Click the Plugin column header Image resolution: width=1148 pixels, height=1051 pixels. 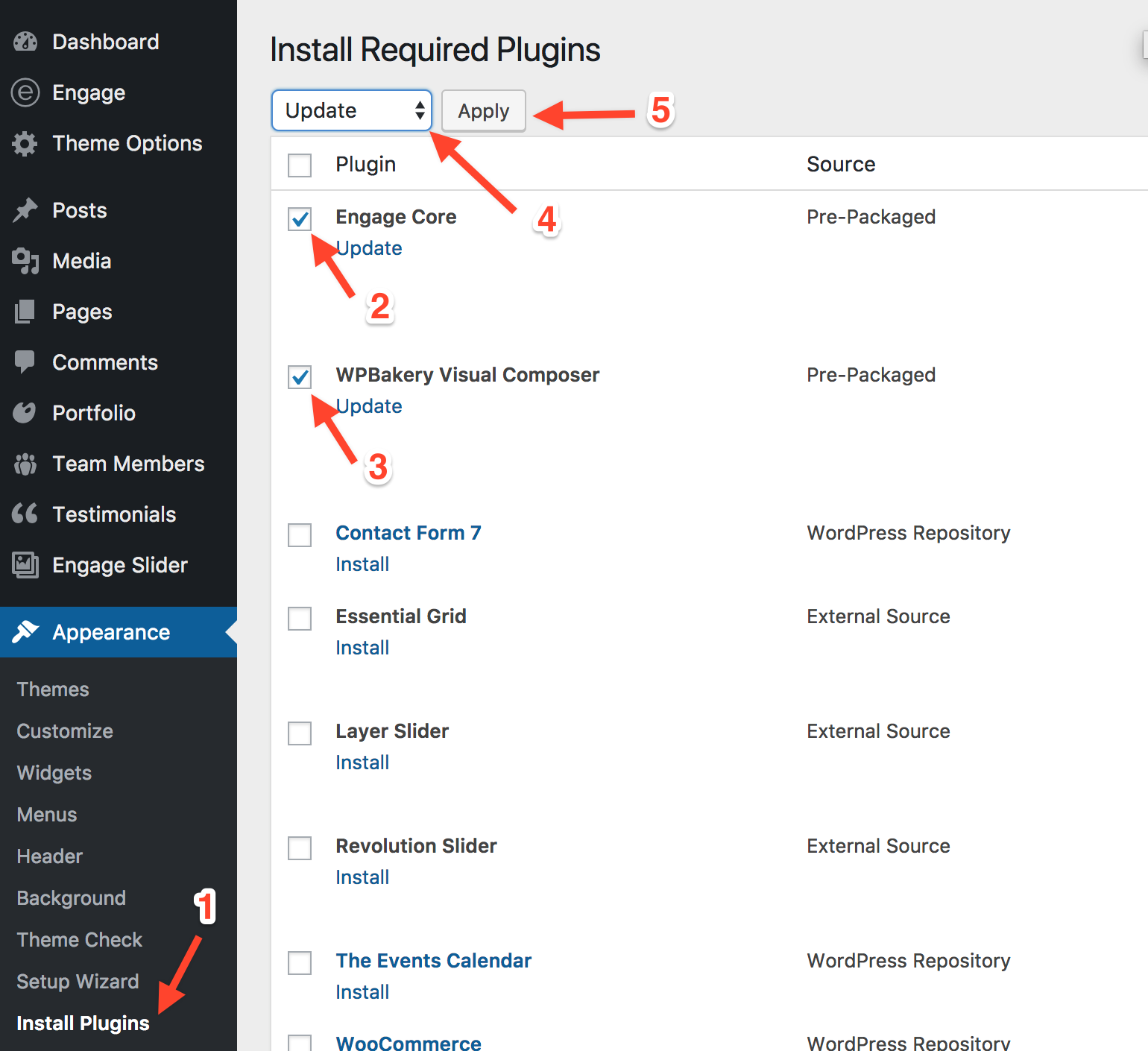(365, 164)
